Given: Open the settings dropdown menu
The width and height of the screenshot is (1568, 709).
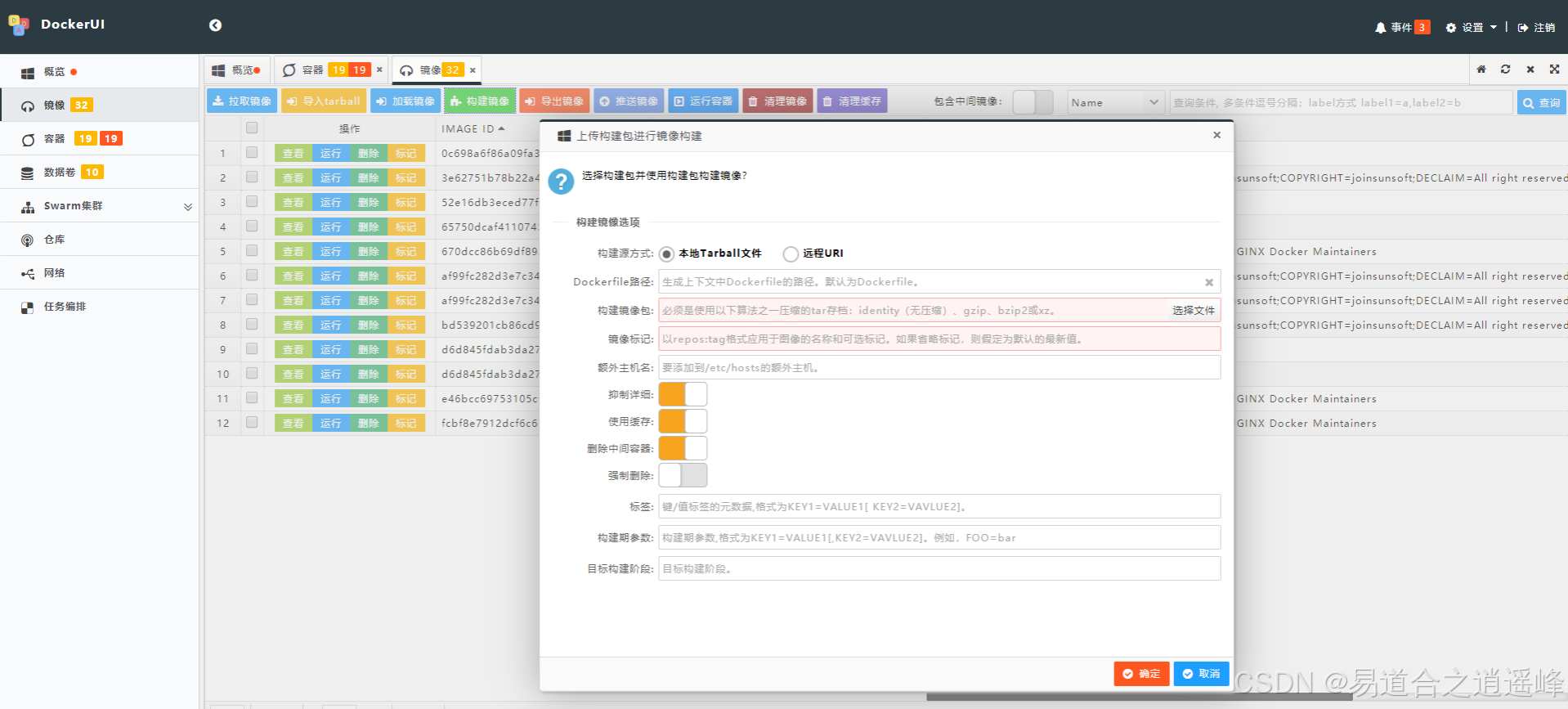Looking at the screenshot, I should click(1472, 28).
